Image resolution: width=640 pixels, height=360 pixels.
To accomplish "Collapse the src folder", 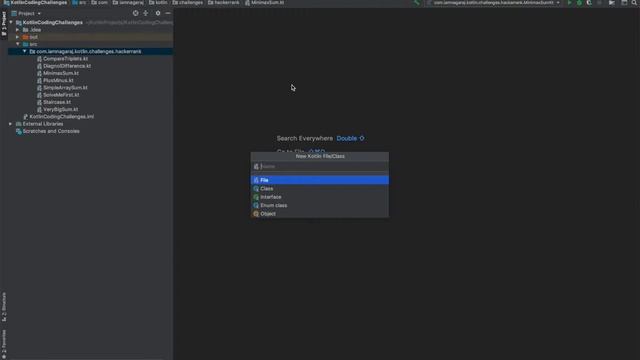I will [18, 44].
